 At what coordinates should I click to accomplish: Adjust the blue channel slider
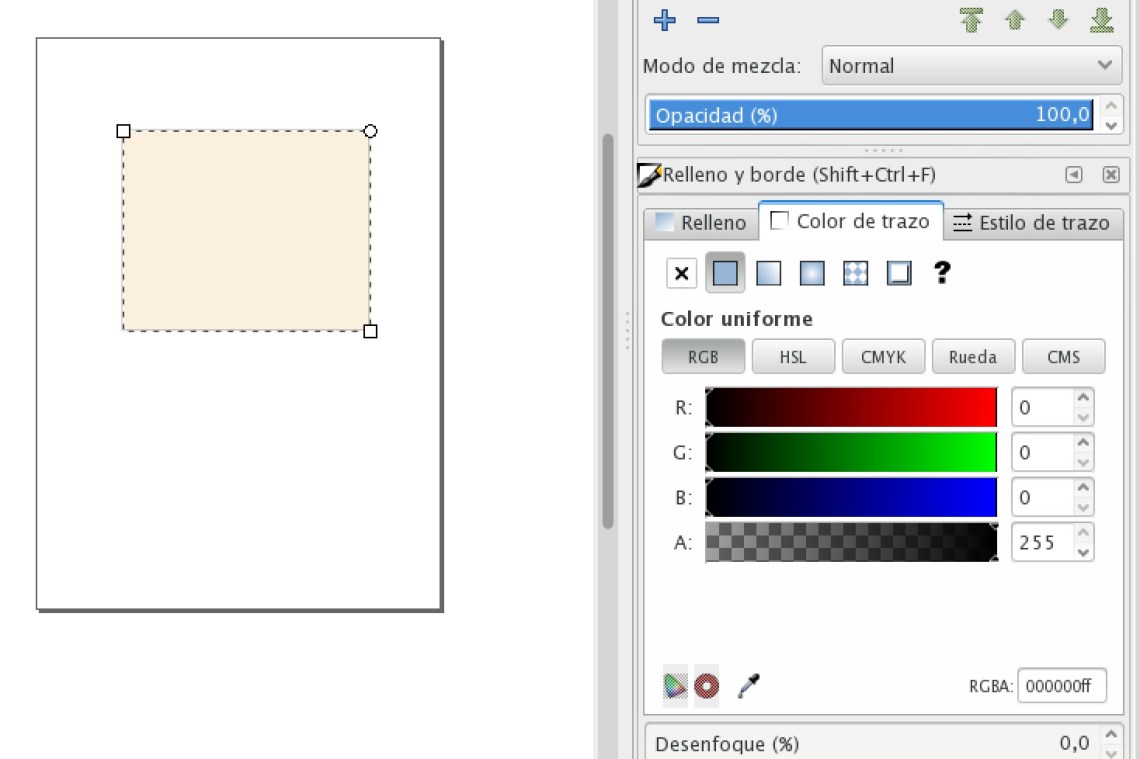850,496
